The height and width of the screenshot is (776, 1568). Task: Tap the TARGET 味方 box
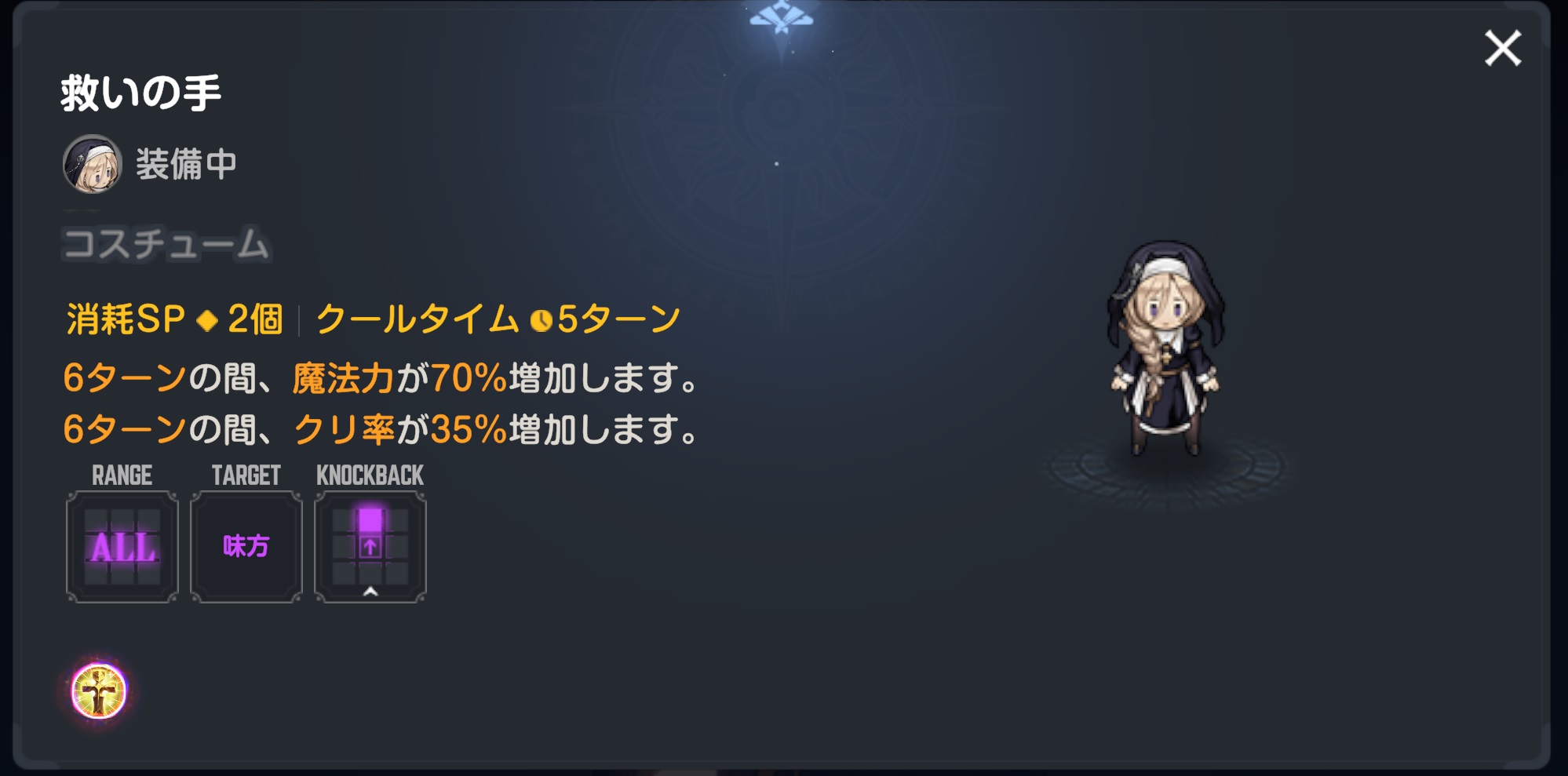pyautogui.click(x=246, y=547)
